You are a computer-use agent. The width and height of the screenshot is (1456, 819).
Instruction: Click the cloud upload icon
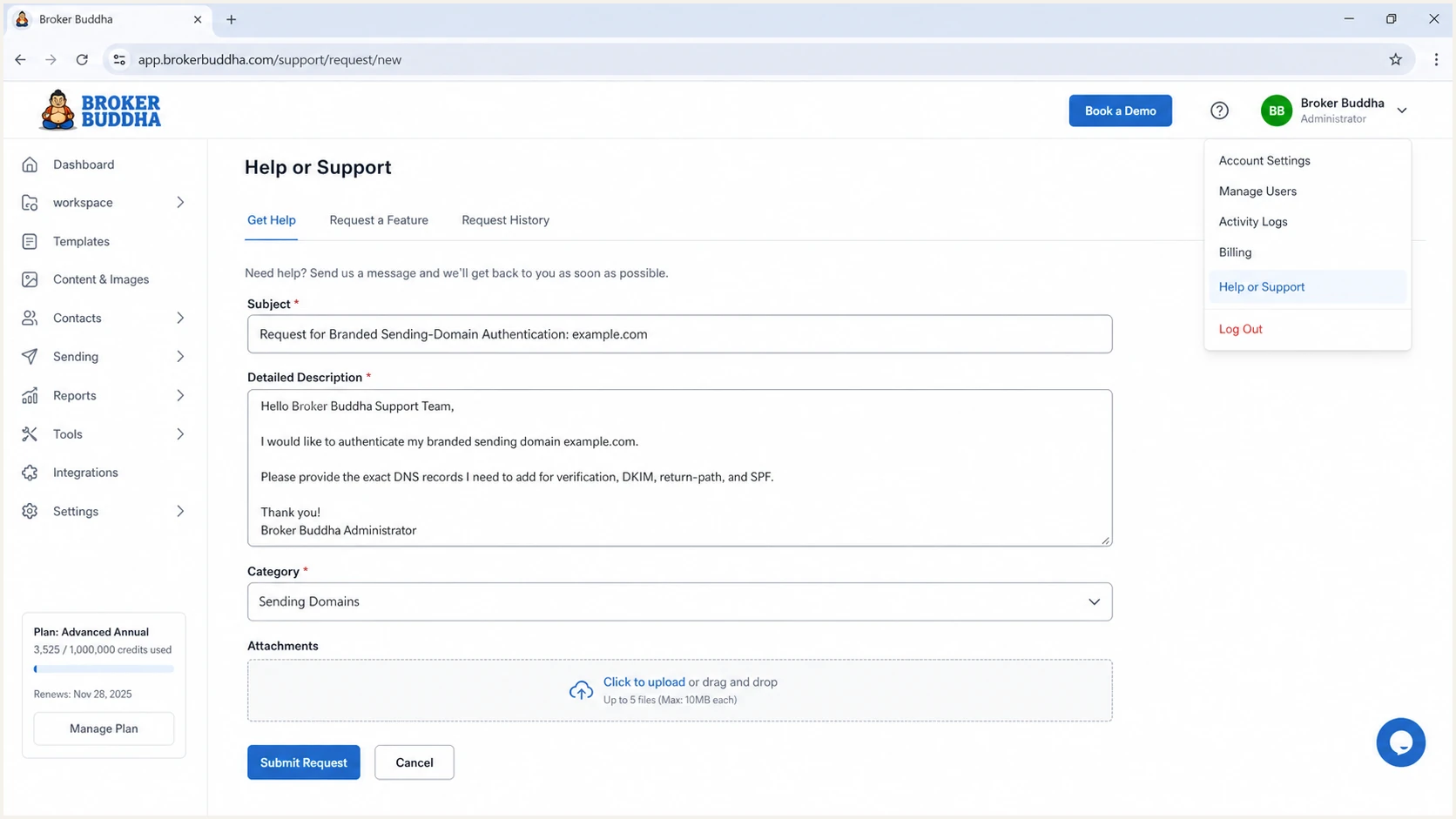click(x=581, y=690)
